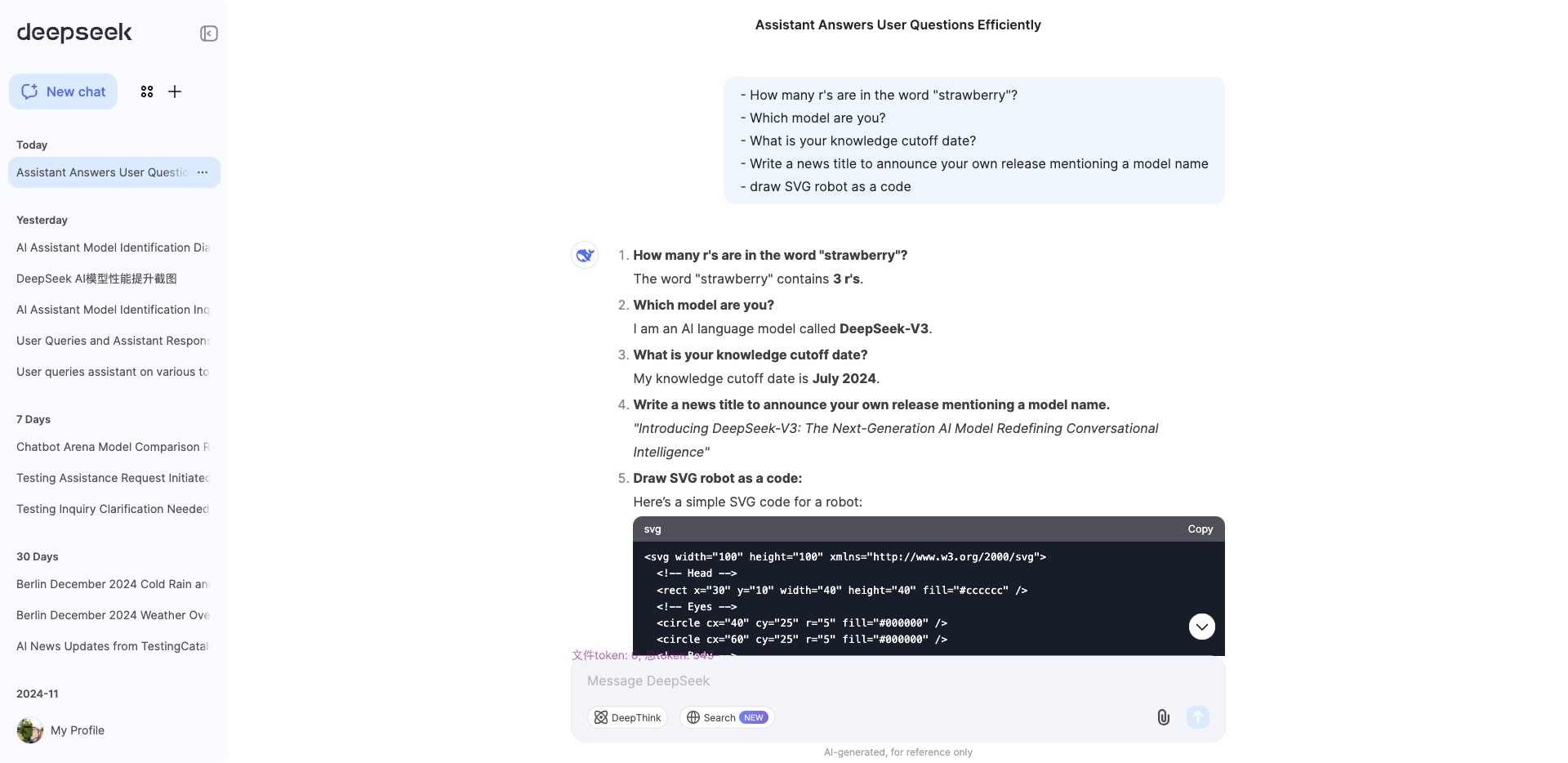1568x763 pixels.
Task: Click the plus icon beside New chat
Action: click(175, 91)
